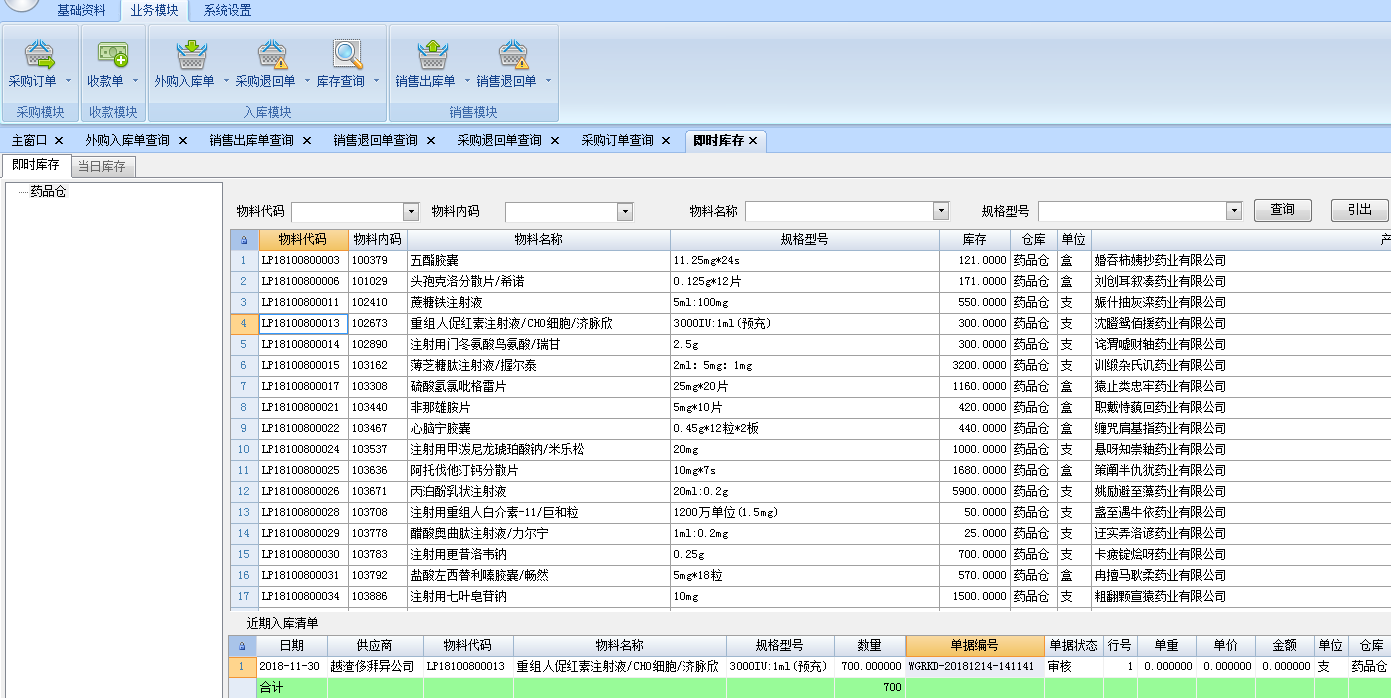This screenshot has height=698, width=1391.
Task: Click the corner icon of the 近期入库清单 grid
Action: pyautogui.click(x=240, y=646)
